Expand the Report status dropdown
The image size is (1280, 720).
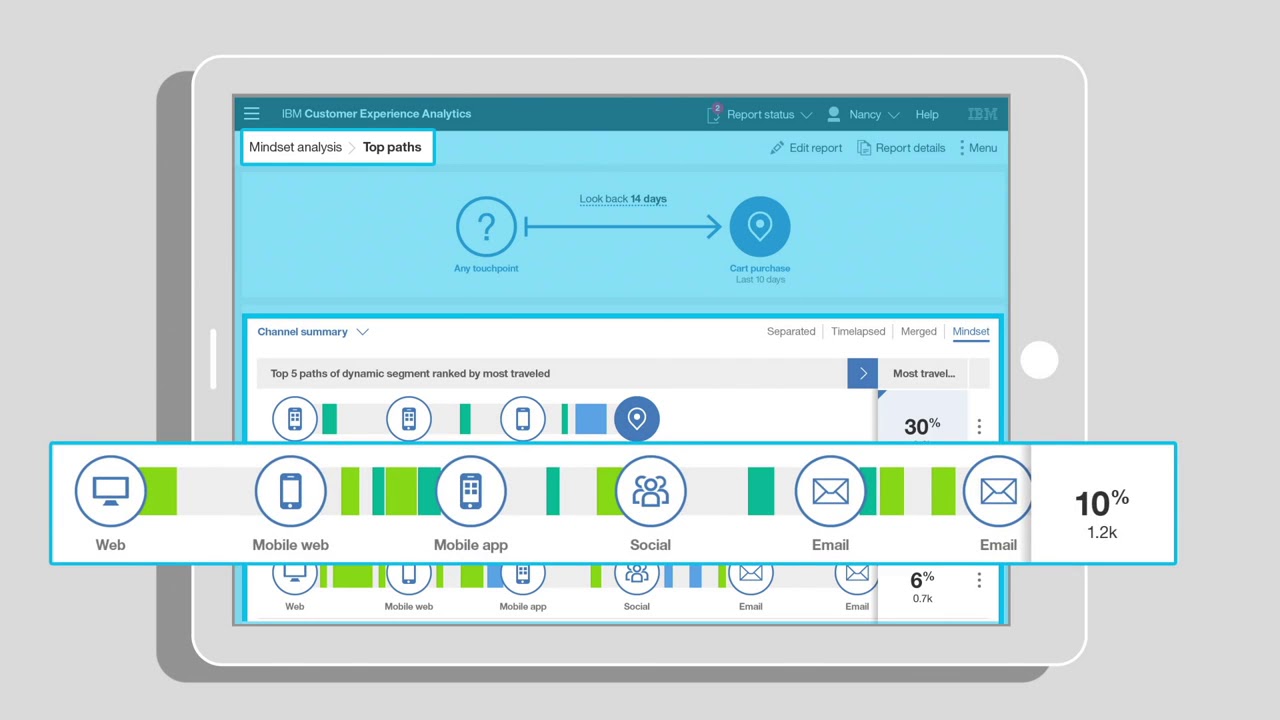[806, 115]
